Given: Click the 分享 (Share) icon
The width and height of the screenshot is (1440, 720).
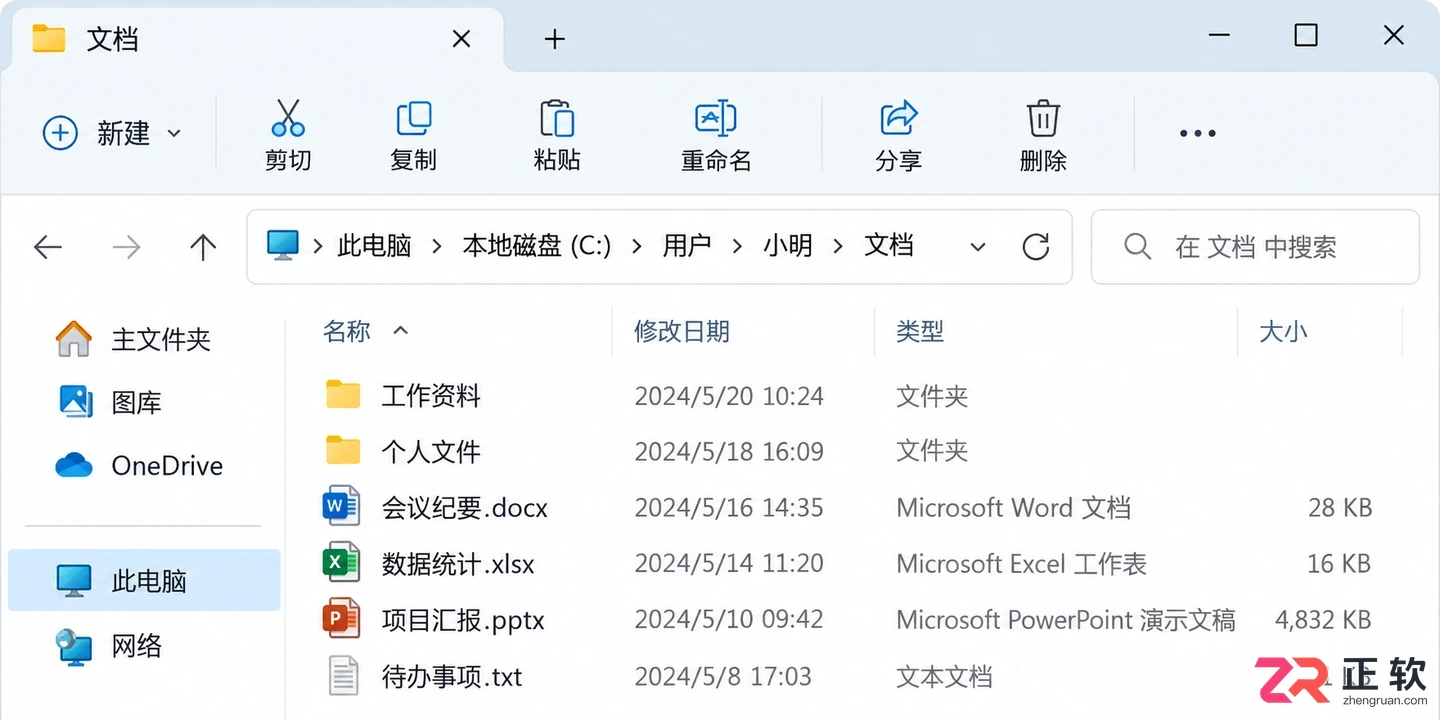Looking at the screenshot, I should point(899,118).
